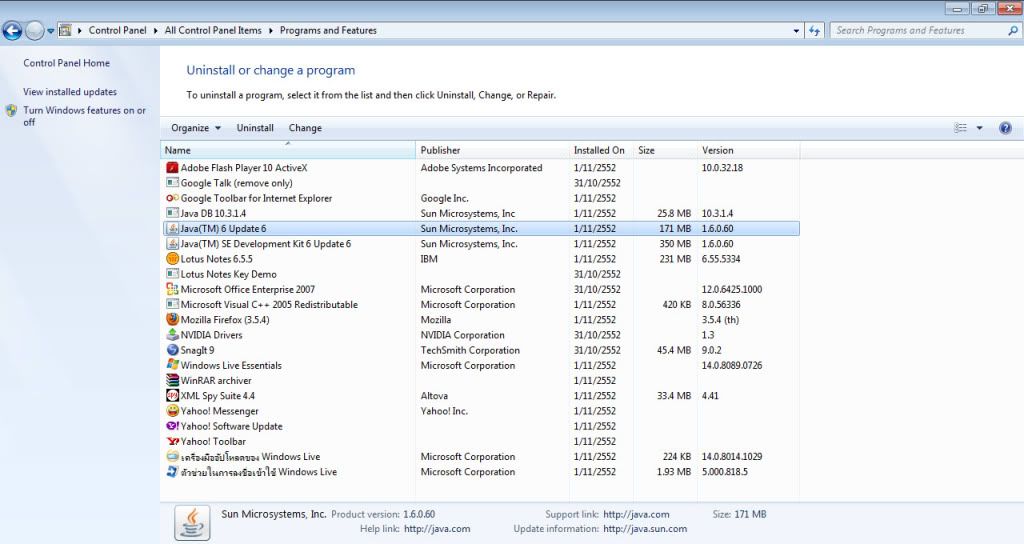
Task: Click the Windows Live sign-in assistant icon
Action: click(x=172, y=472)
